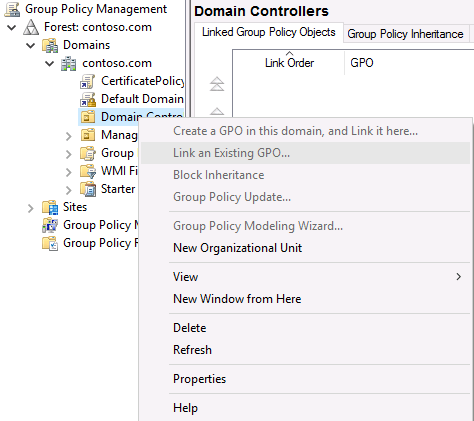Choose New Organizational Unit from menu
The width and height of the screenshot is (474, 421).
[238, 248]
